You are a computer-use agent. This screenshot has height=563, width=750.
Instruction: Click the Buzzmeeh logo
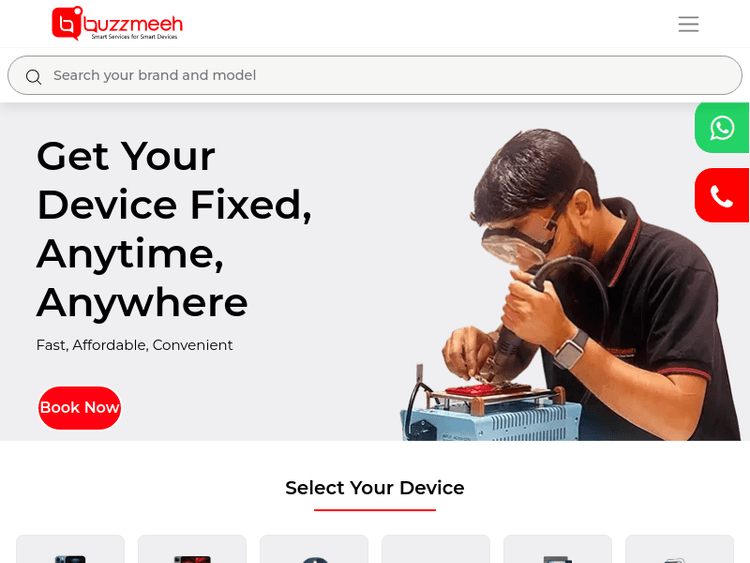(117, 23)
